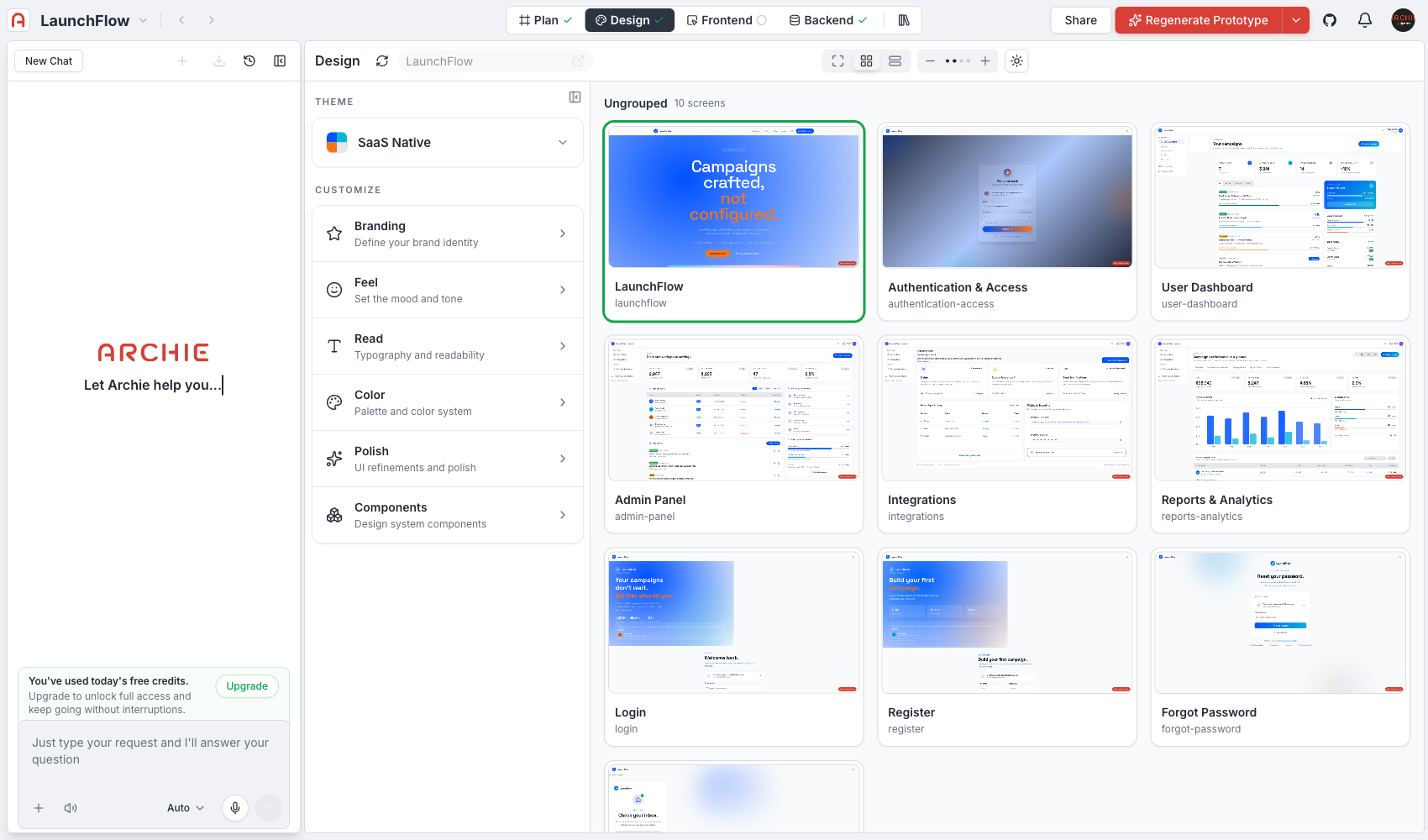Click the refresh icon next to Design
Viewport: 1428px width, 840px height.
point(382,61)
